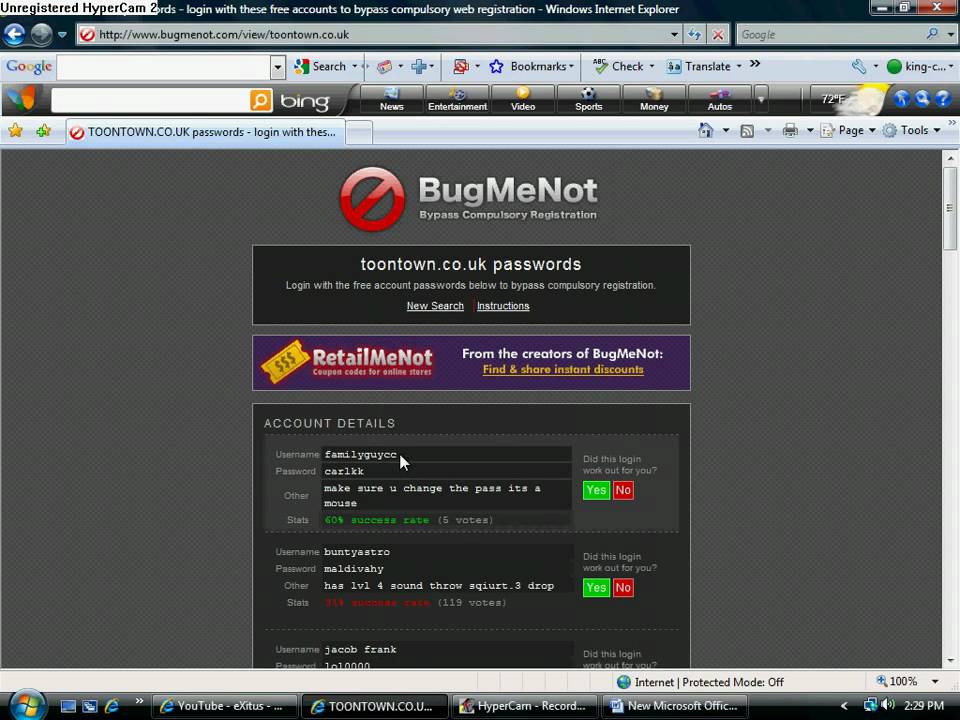Vote Yes for the buntyastro login
This screenshot has width=960, height=720.
[x=596, y=588]
